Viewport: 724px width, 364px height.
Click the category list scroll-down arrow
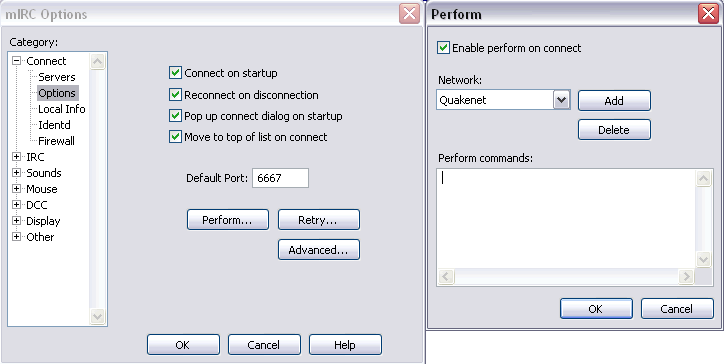pos(97,316)
